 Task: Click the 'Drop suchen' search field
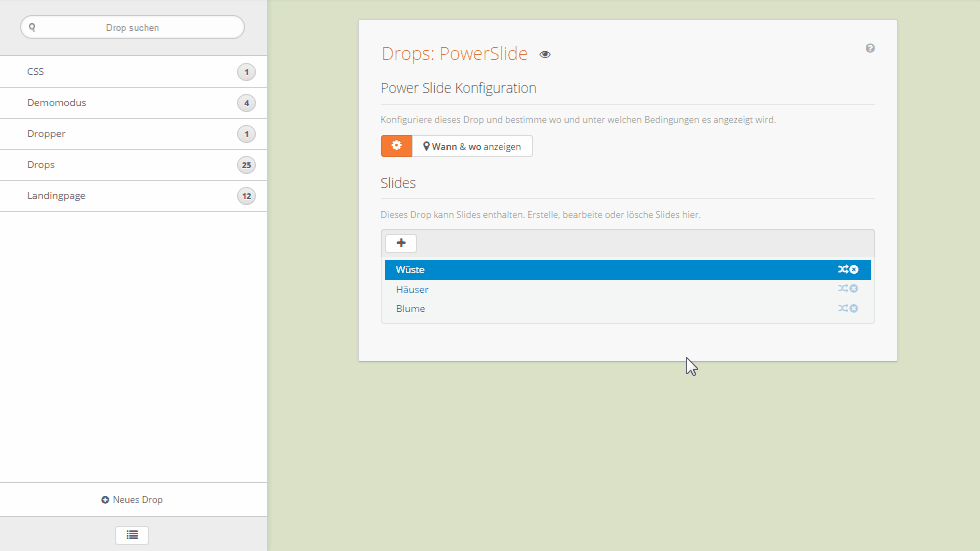[132, 27]
